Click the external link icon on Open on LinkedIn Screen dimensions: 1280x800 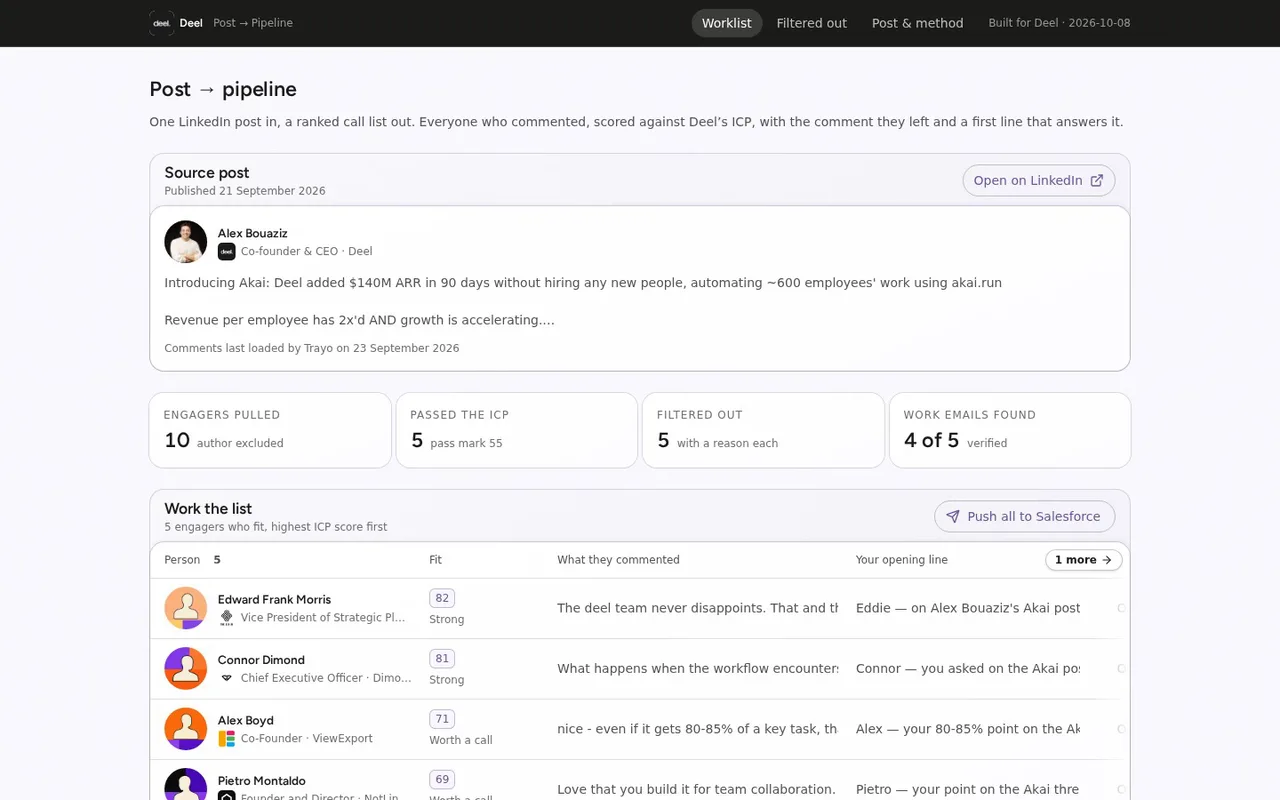pos(1097,181)
